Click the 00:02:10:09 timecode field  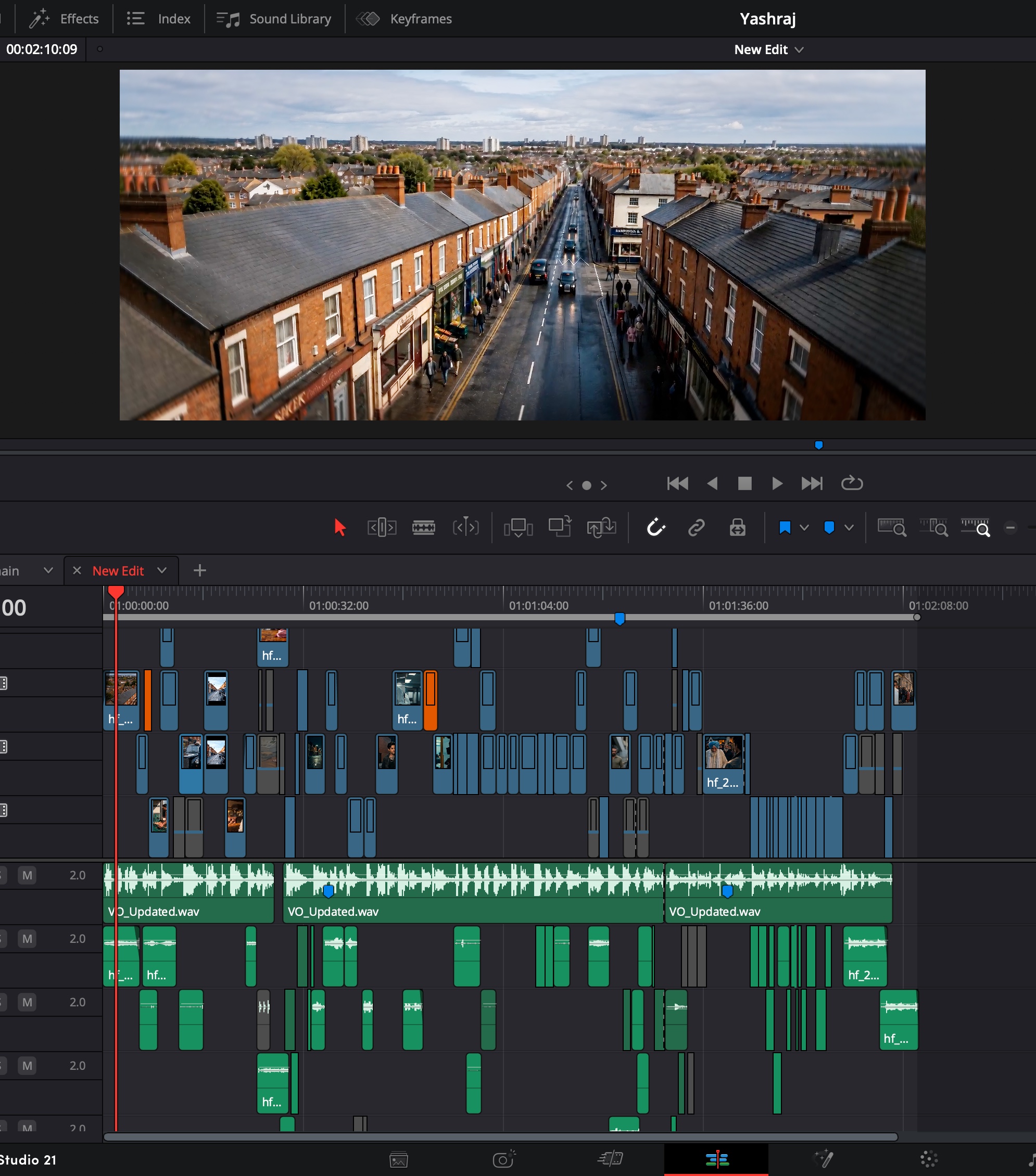42,49
